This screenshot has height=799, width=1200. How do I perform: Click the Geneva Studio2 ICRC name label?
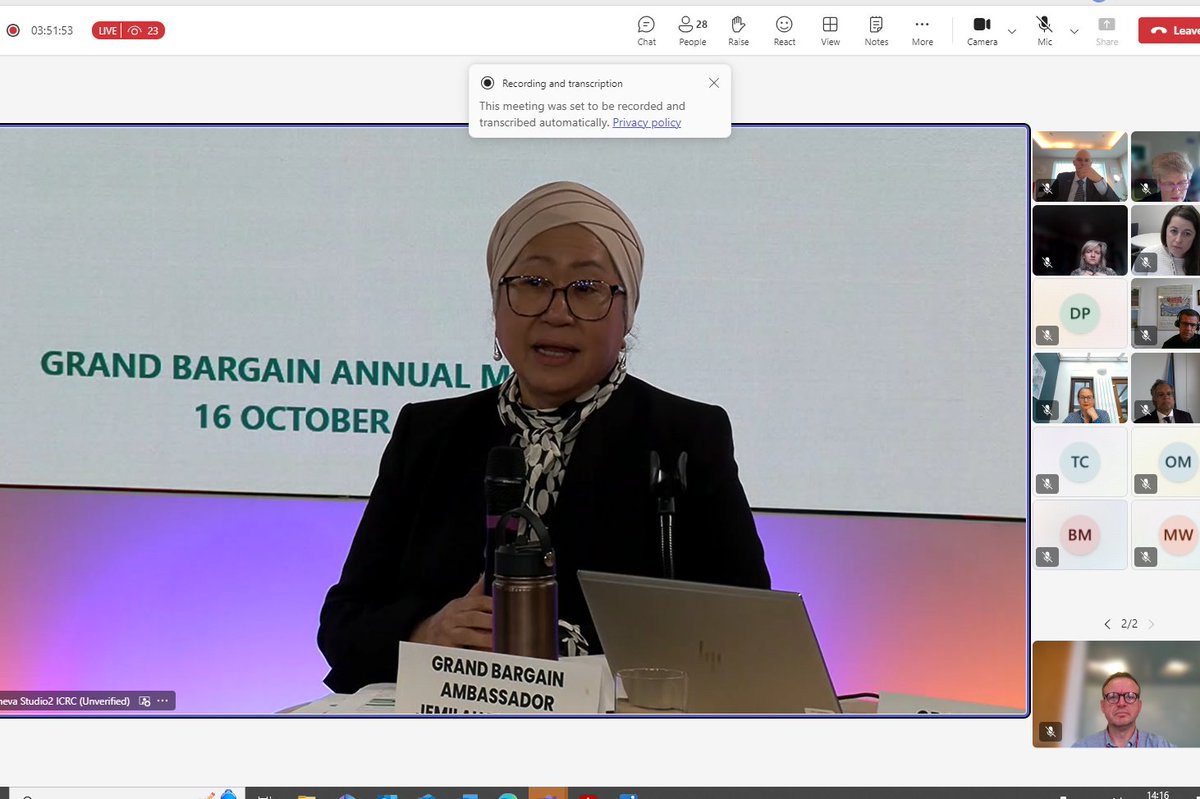point(65,701)
